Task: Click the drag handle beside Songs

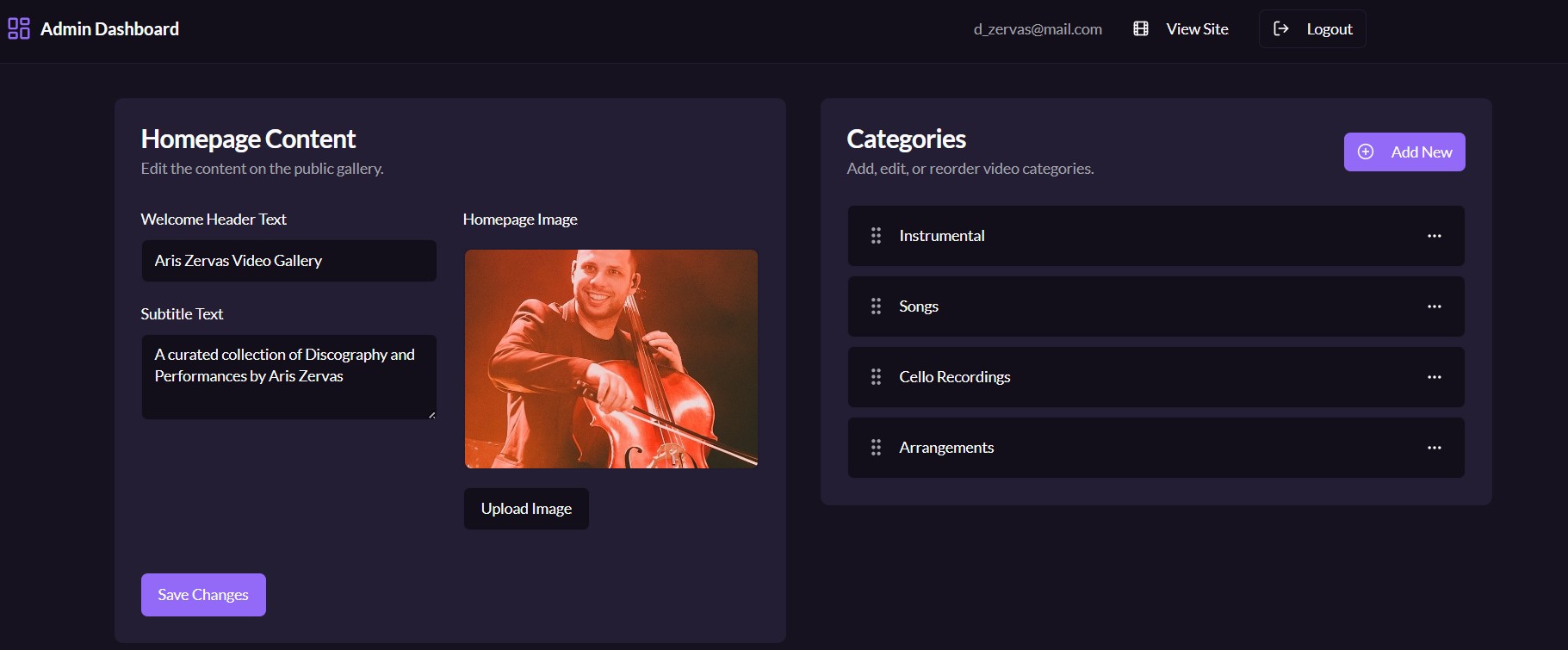Action: coord(876,306)
